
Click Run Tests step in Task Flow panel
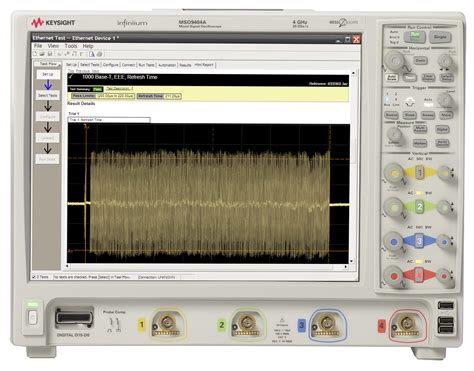point(48,159)
